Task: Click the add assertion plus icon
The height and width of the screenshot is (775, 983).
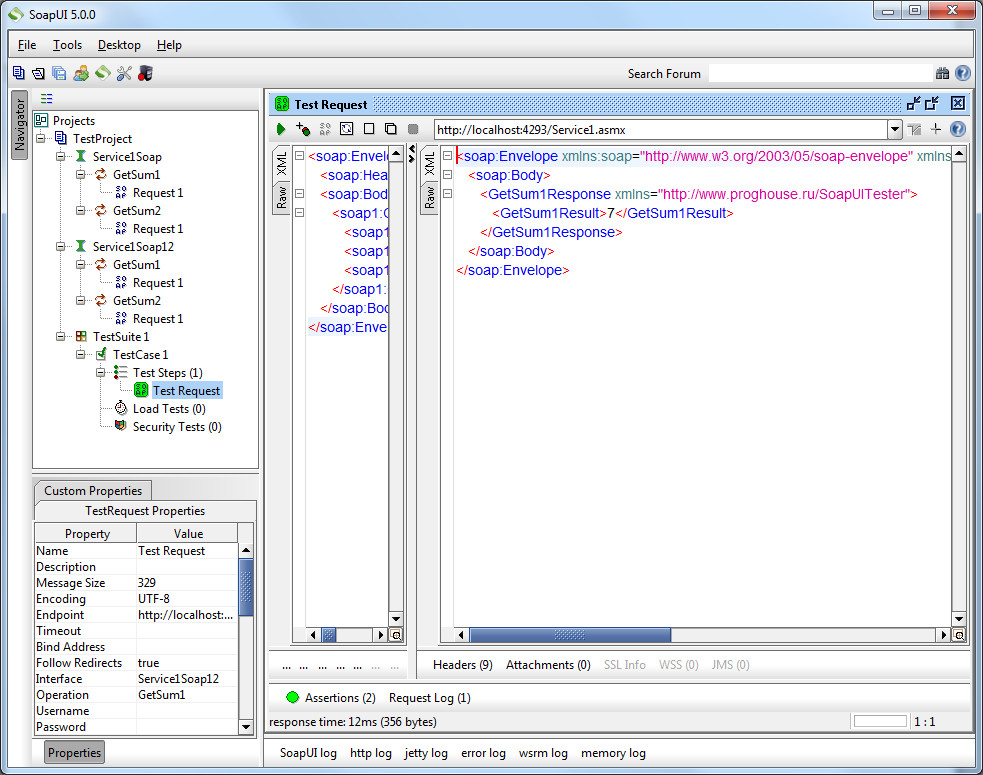Action: 303,129
